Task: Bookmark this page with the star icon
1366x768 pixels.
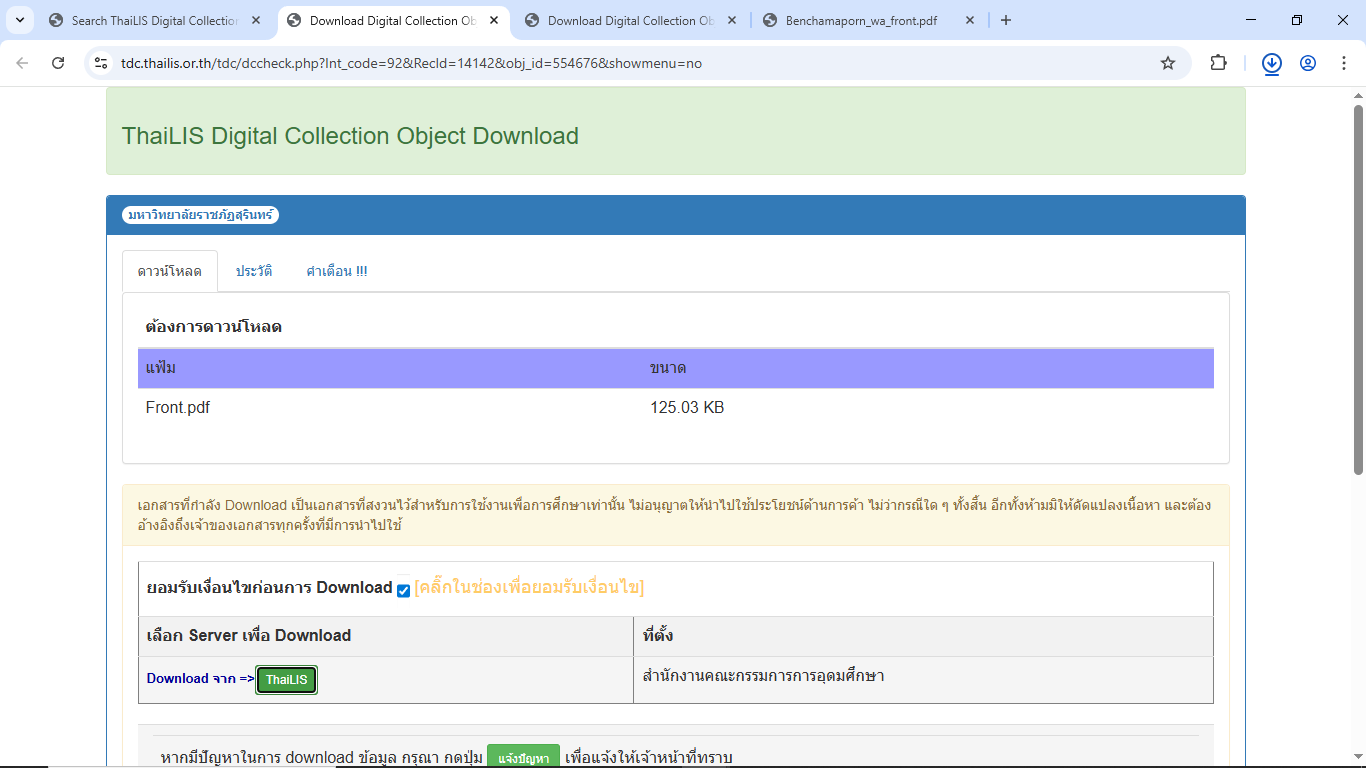Action: coord(1168,63)
